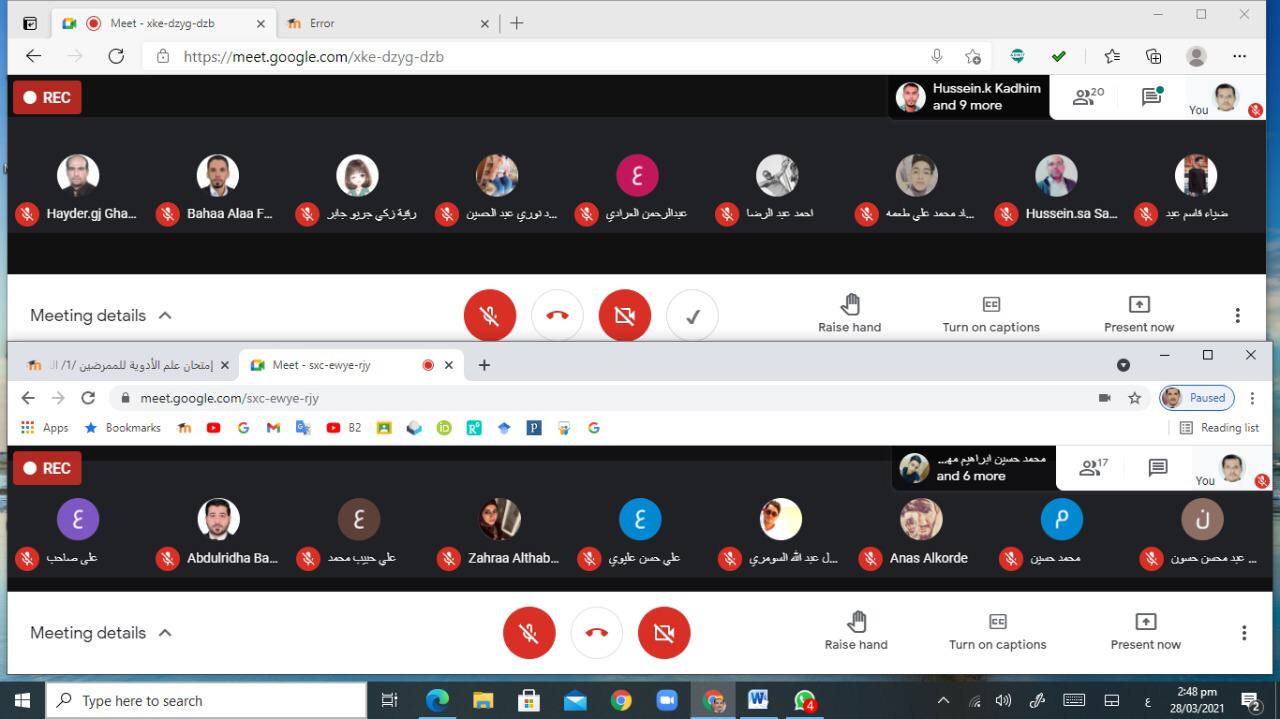Viewport: 1280px width, 719px height.
Task: Select the Meet sxc-ewye-rjy Chrome tab
Action: 340,365
